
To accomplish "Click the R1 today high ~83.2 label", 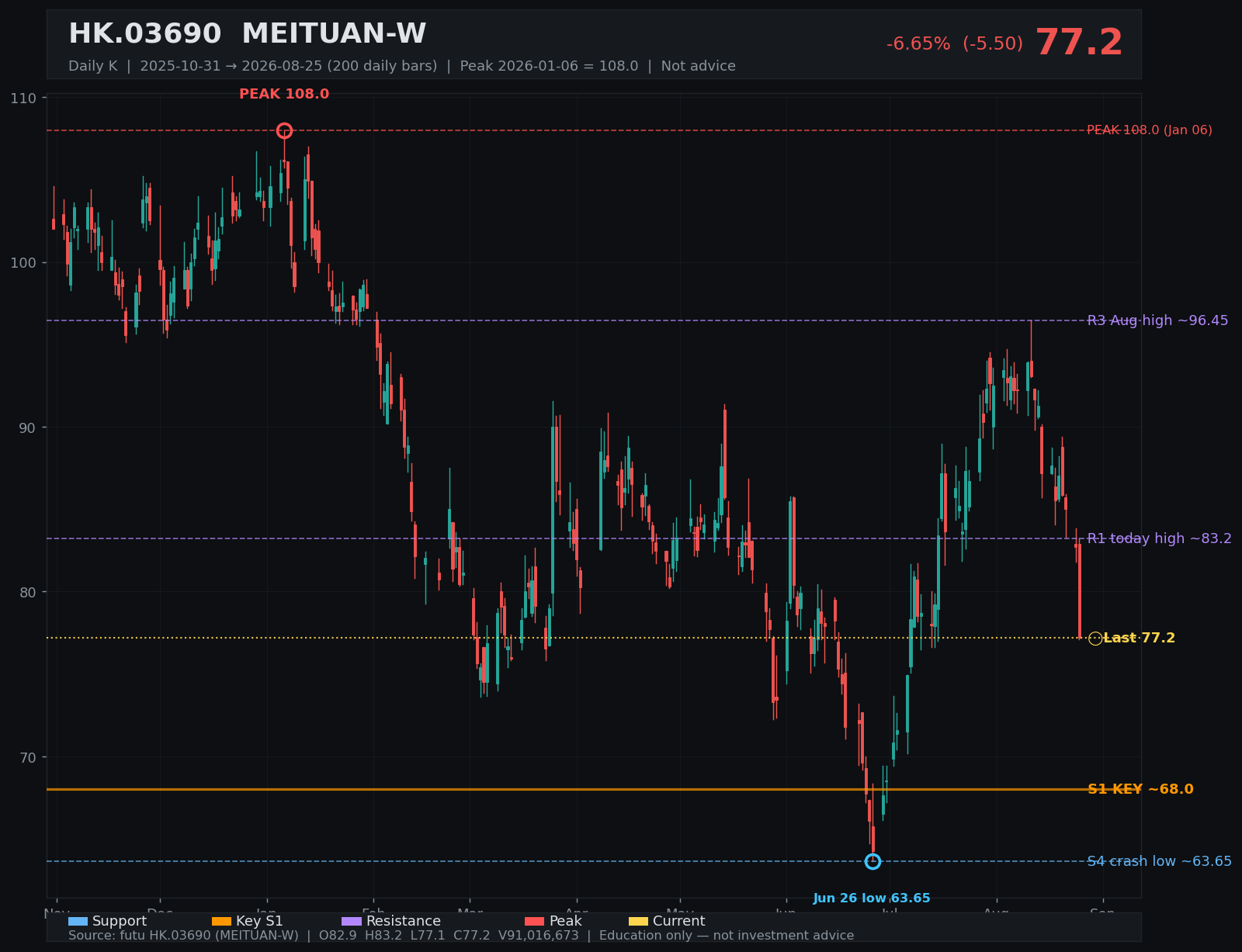I will click(x=1159, y=538).
